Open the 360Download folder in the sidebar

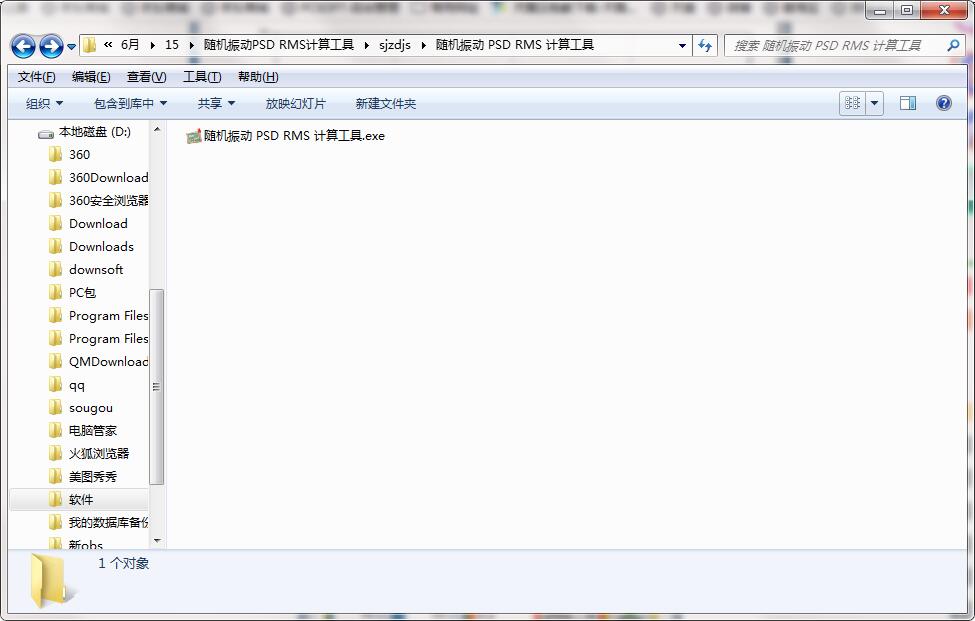[108, 177]
